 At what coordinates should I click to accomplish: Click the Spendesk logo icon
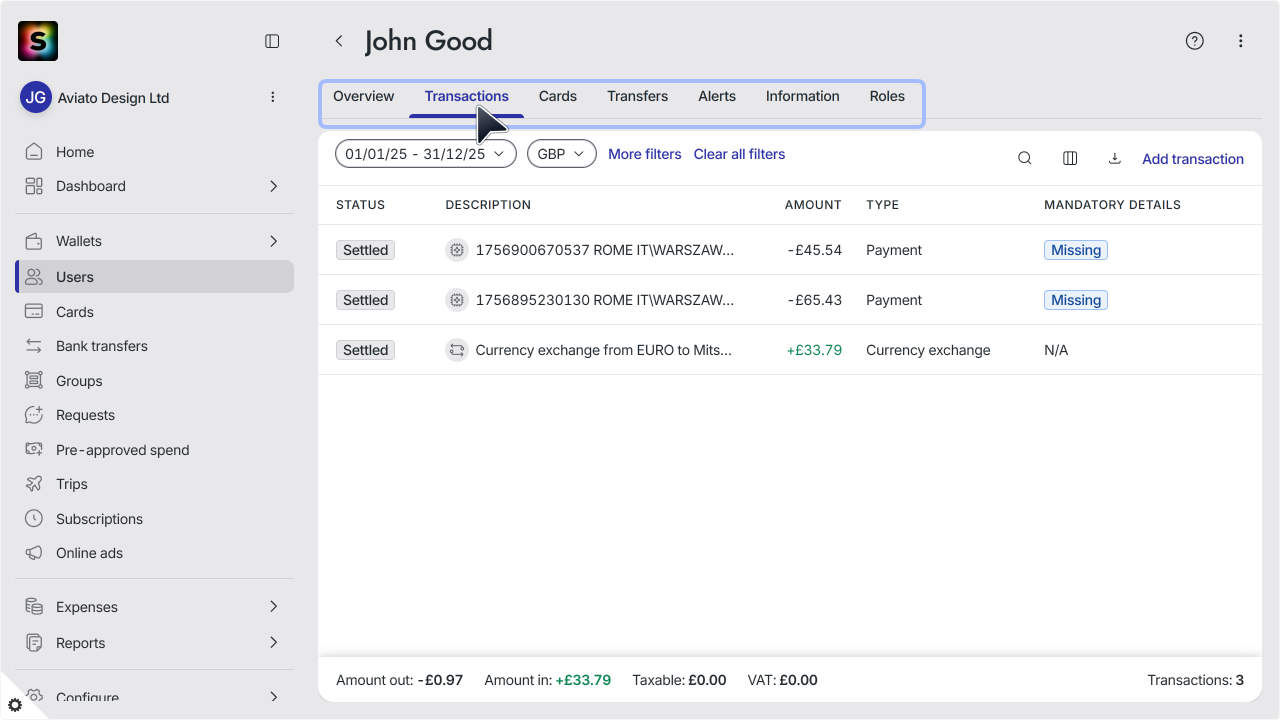point(38,41)
